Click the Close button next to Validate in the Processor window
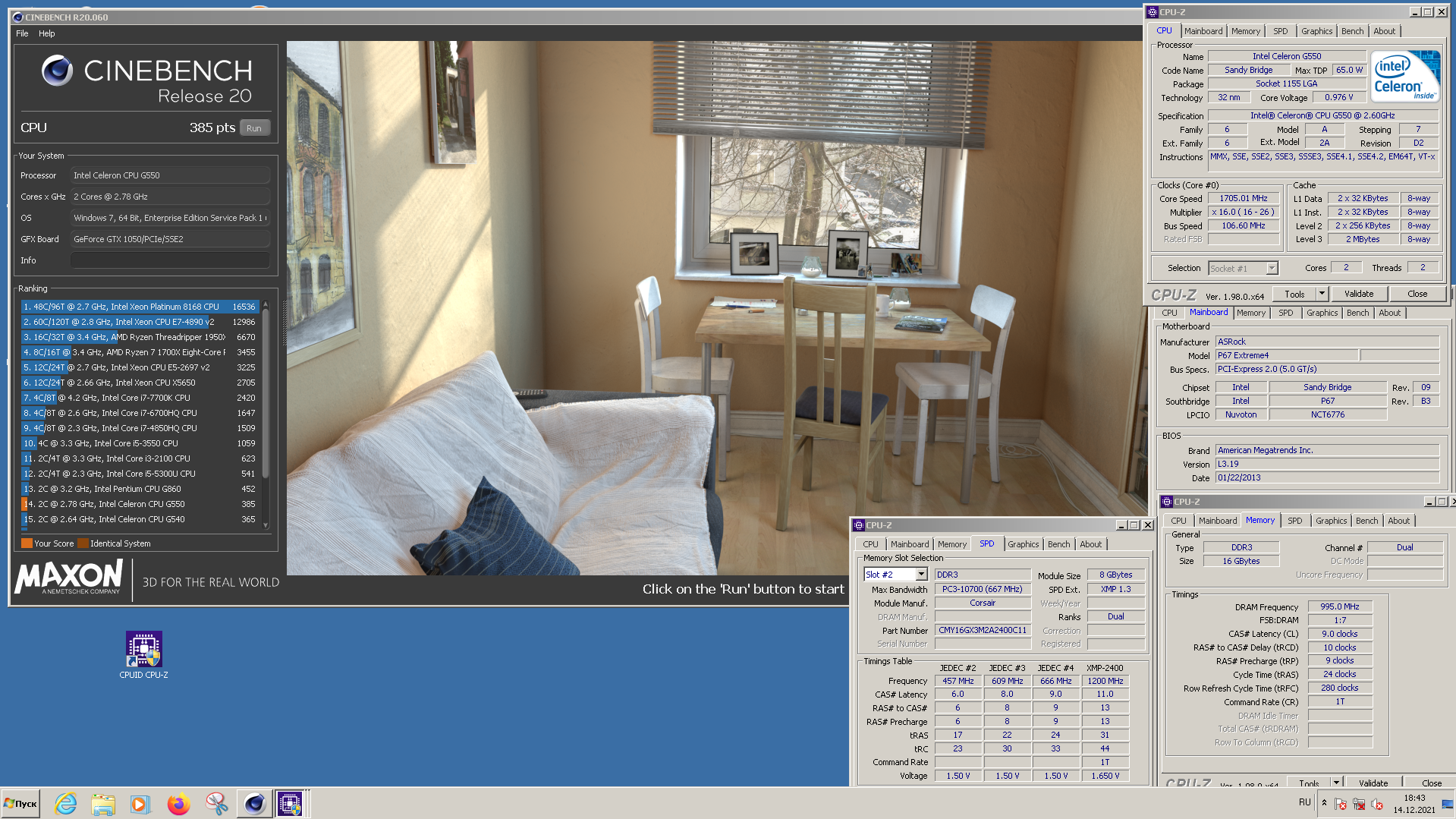The height and width of the screenshot is (819, 1456). (1417, 294)
